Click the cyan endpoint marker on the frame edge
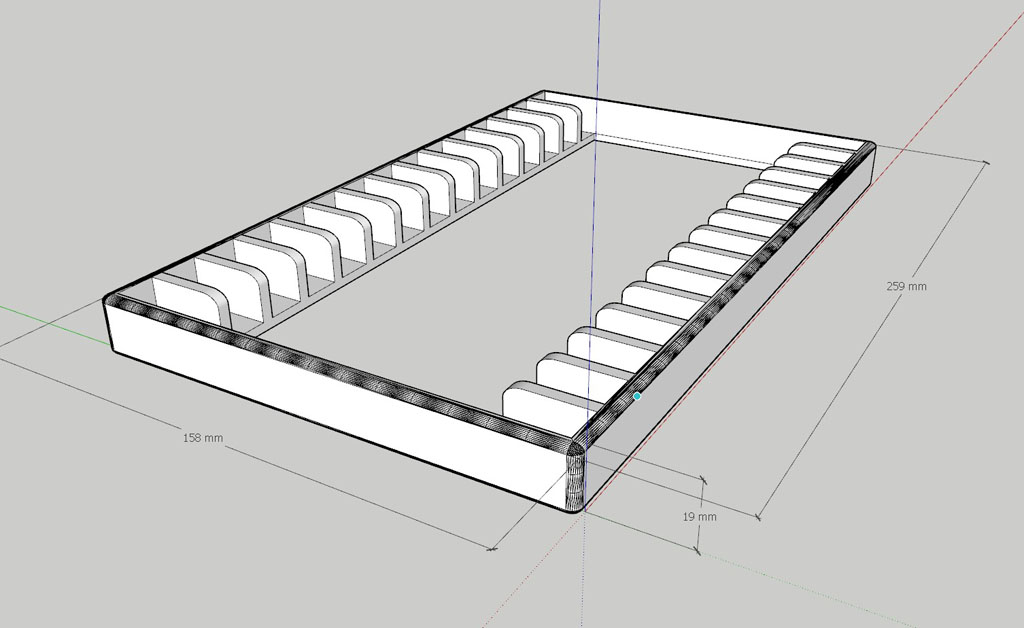Image resolution: width=1024 pixels, height=628 pixels. tap(637, 397)
